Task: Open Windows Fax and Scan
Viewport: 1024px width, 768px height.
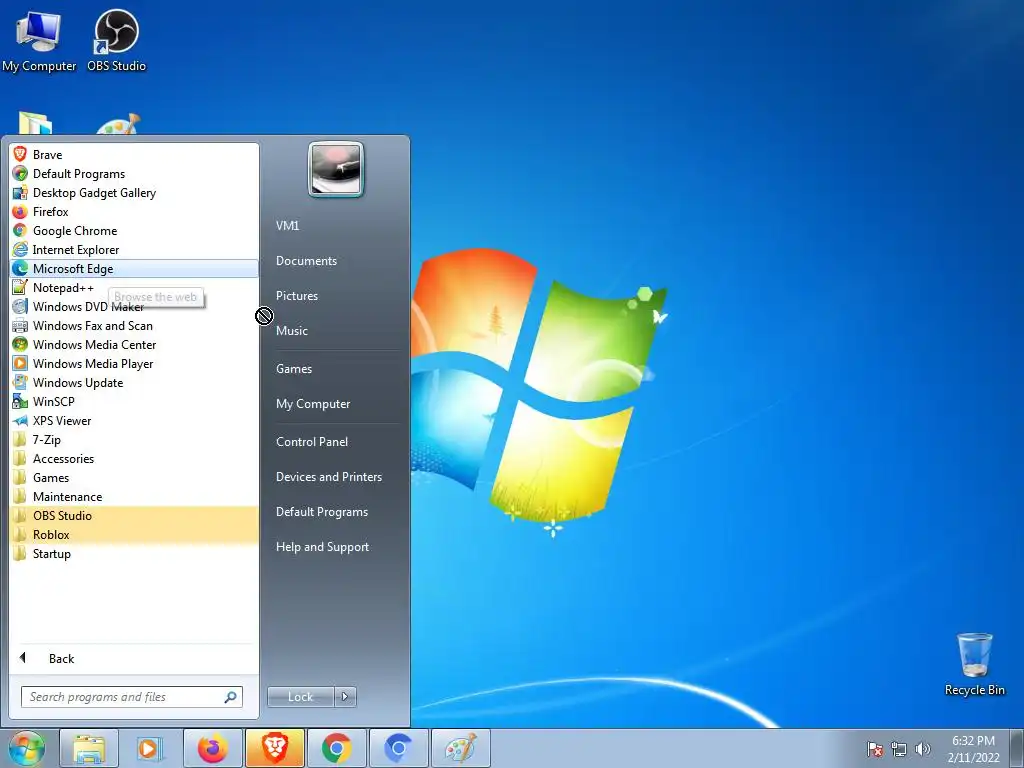Action: pyautogui.click(x=134, y=325)
